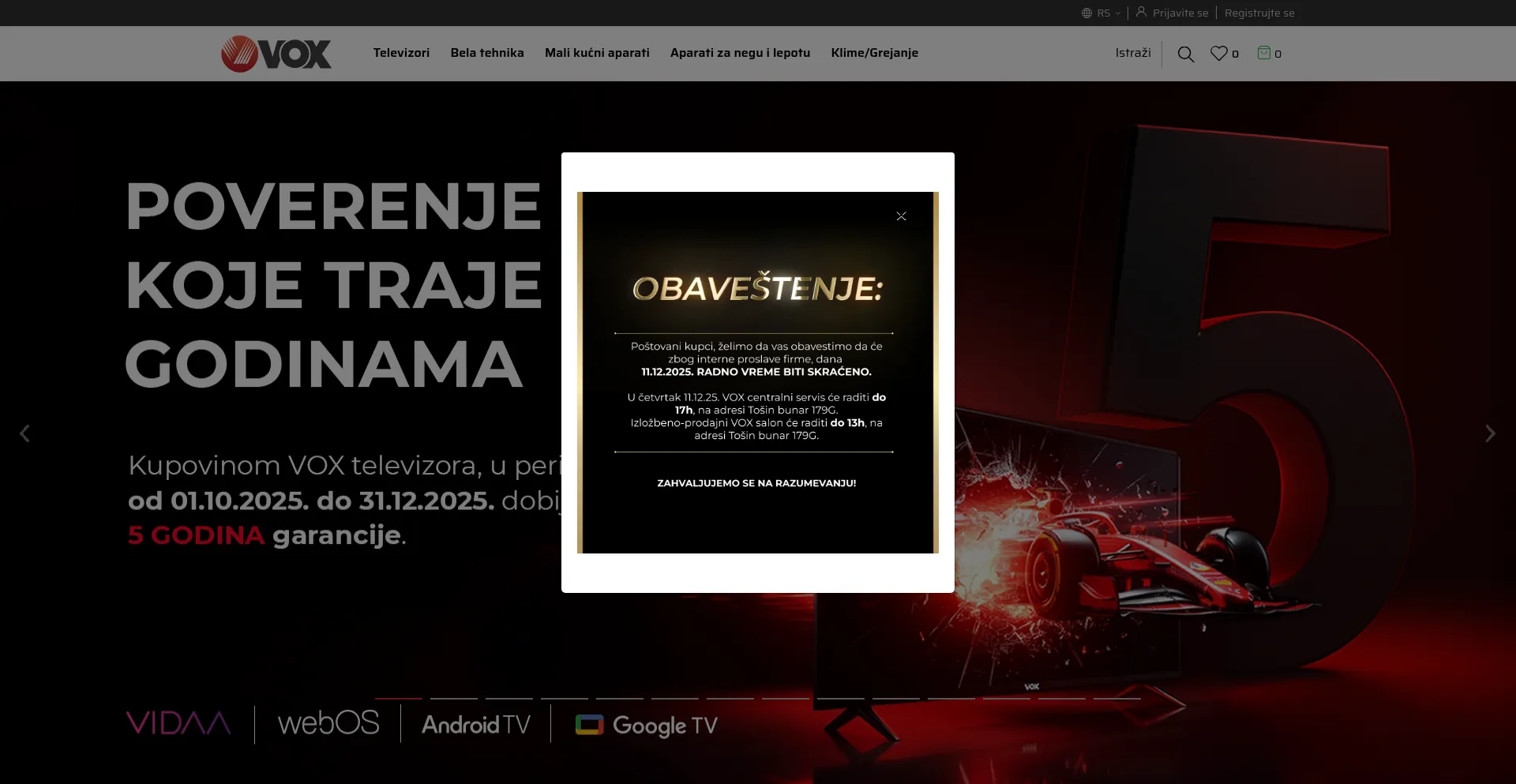This screenshot has width=1516, height=784.
Task: Open the wishlist heart icon
Action: 1218,54
